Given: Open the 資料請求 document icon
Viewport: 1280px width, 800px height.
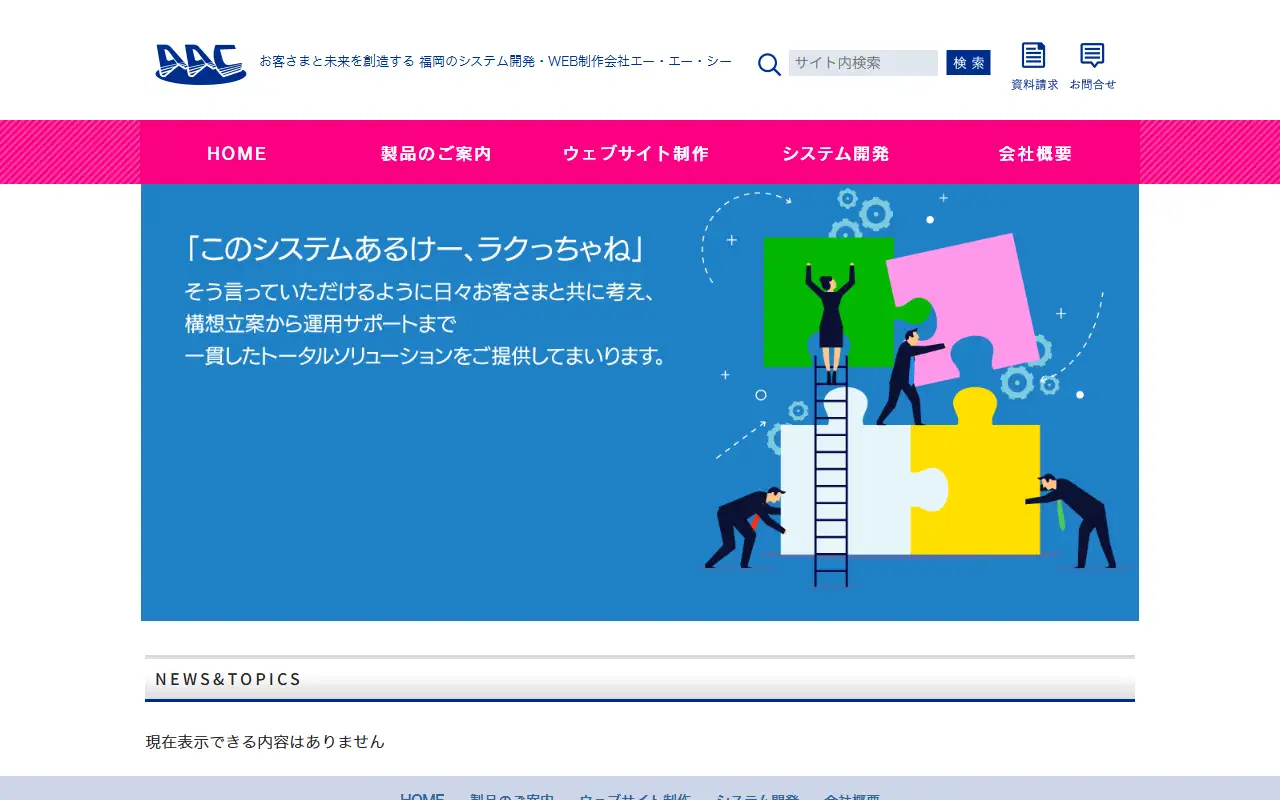Looking at the screenshot, I should [x=1034, y=67].
